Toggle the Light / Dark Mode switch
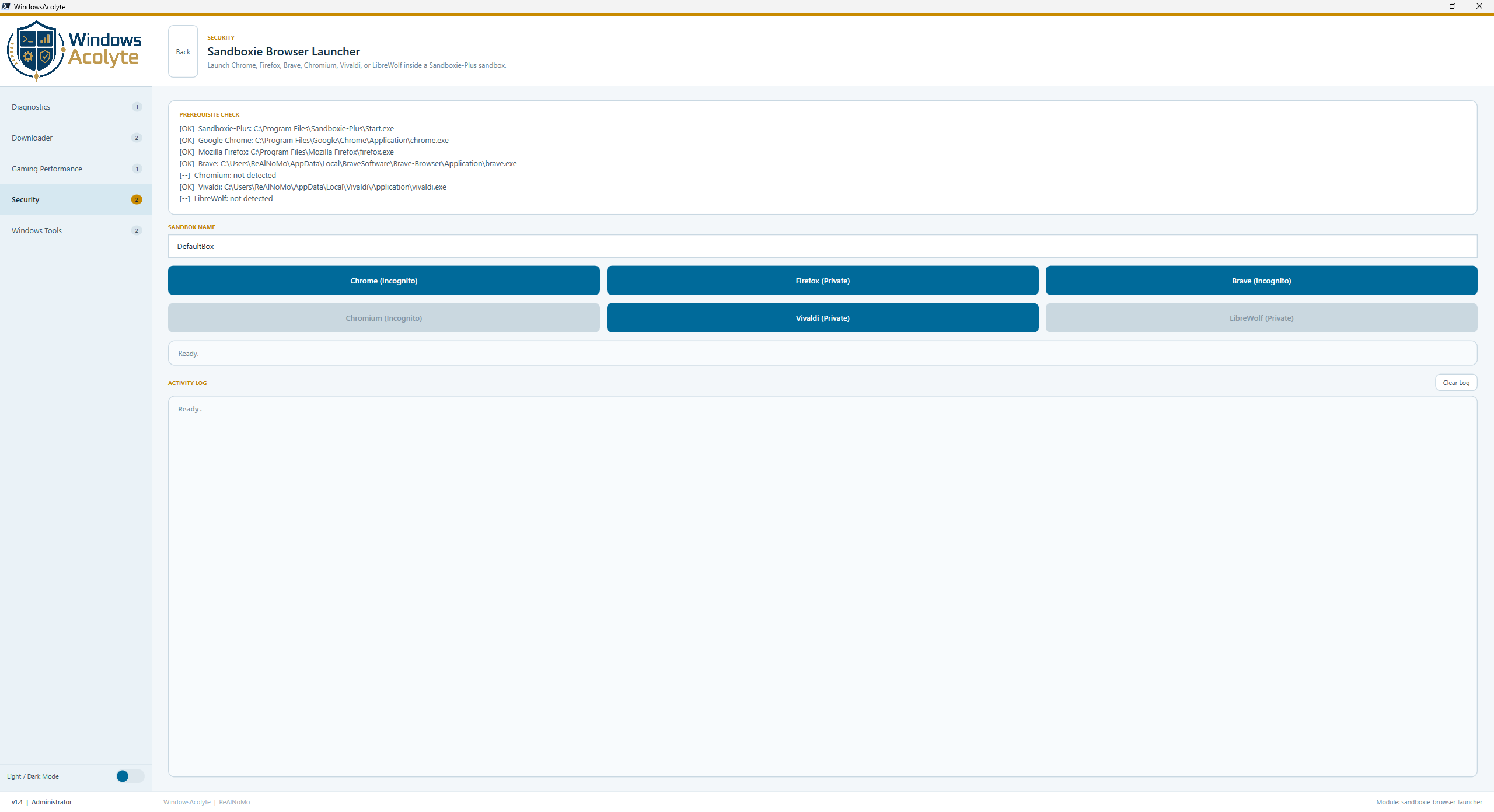 (x=130, y=776)
